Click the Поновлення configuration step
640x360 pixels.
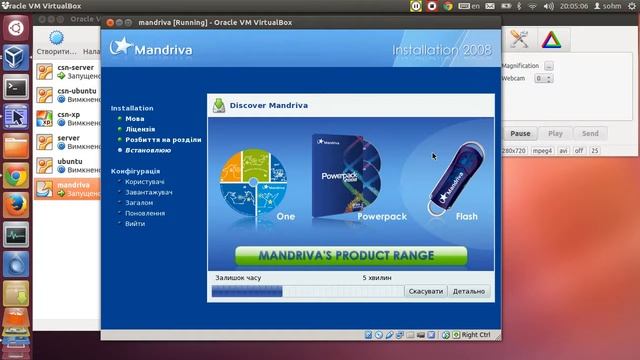pyautogui.click(x=145, y=213)
